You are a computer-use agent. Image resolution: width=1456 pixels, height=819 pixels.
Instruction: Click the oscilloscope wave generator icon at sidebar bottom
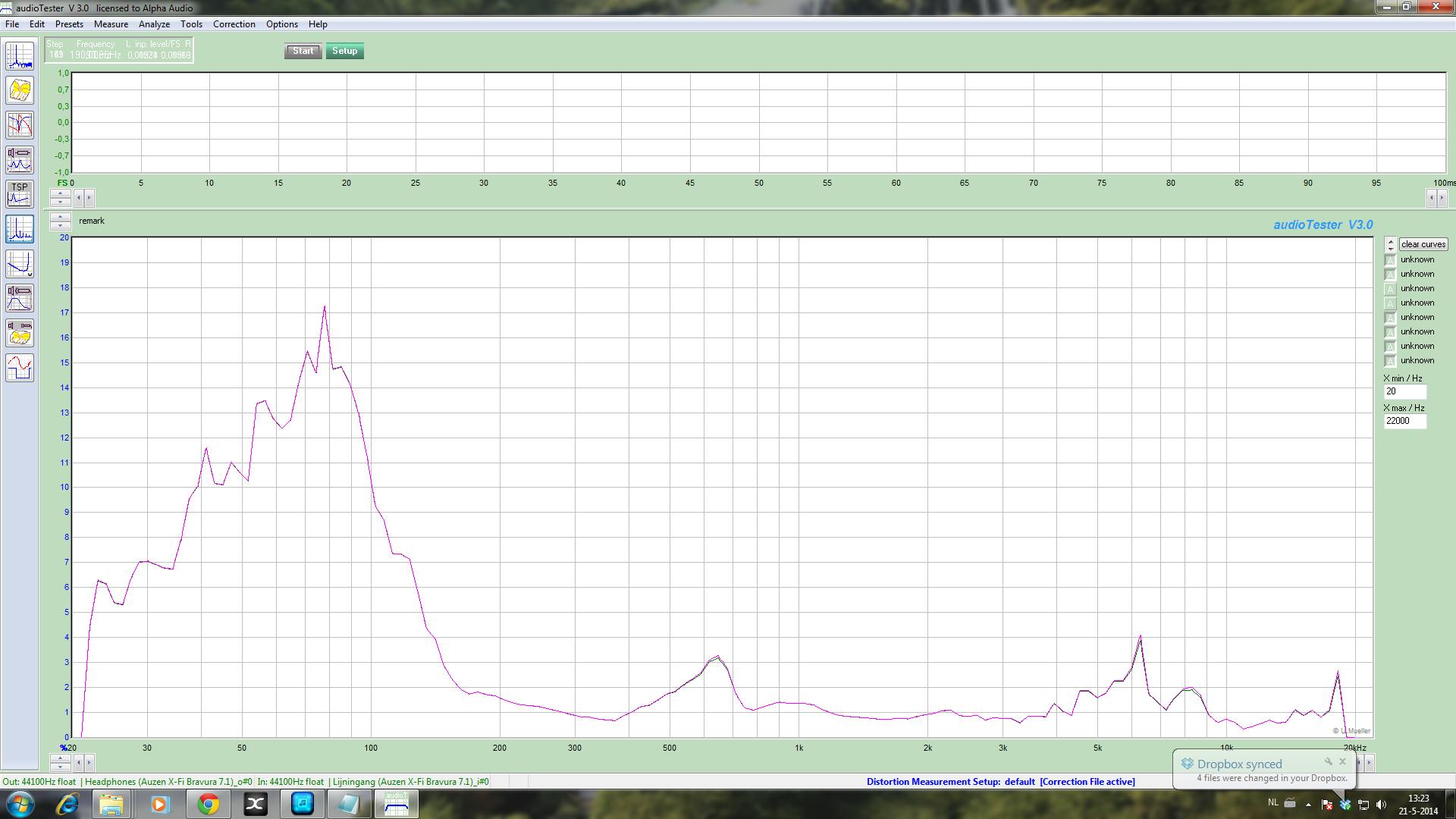pos(20,368)
